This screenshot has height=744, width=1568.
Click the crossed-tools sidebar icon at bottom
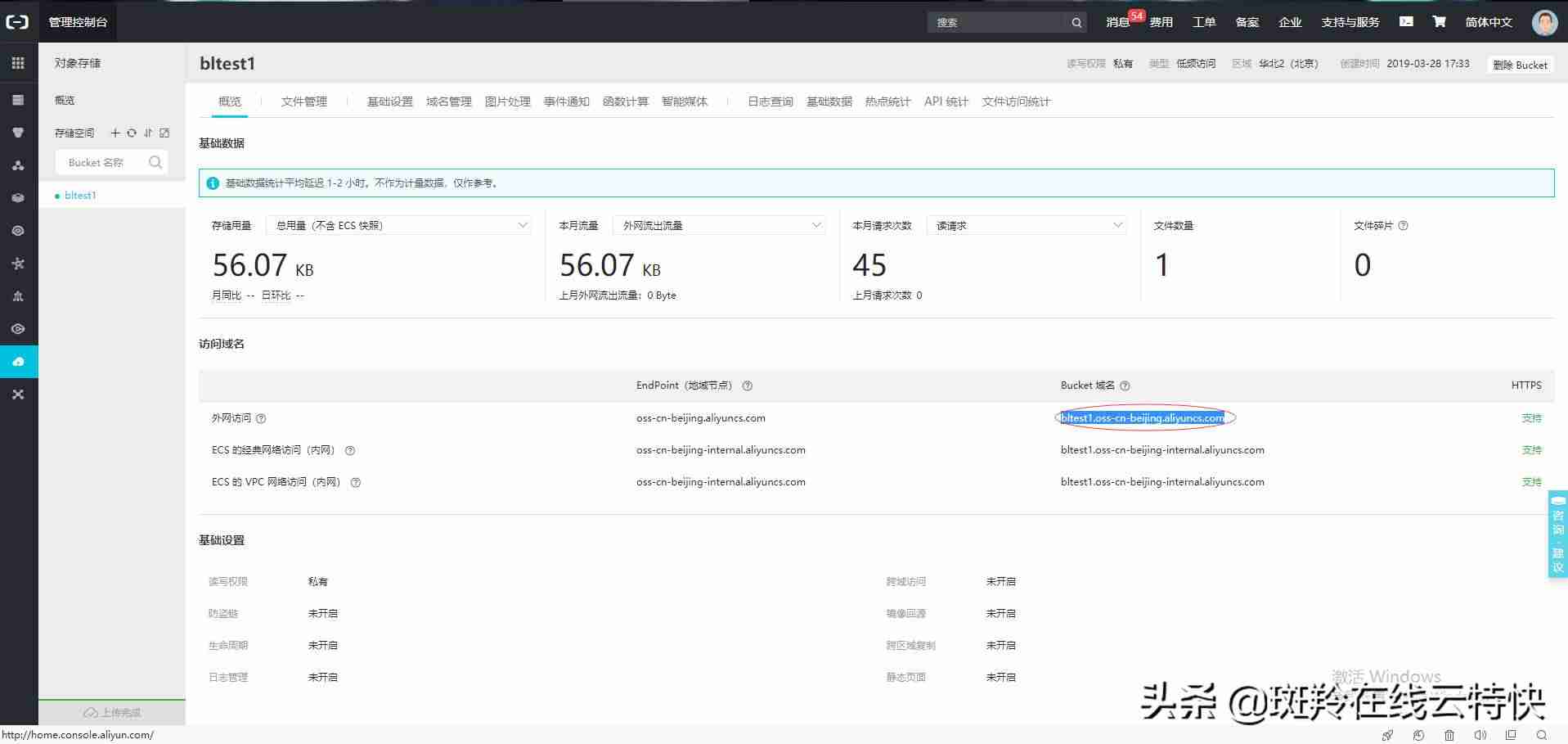tap(18, 395)
